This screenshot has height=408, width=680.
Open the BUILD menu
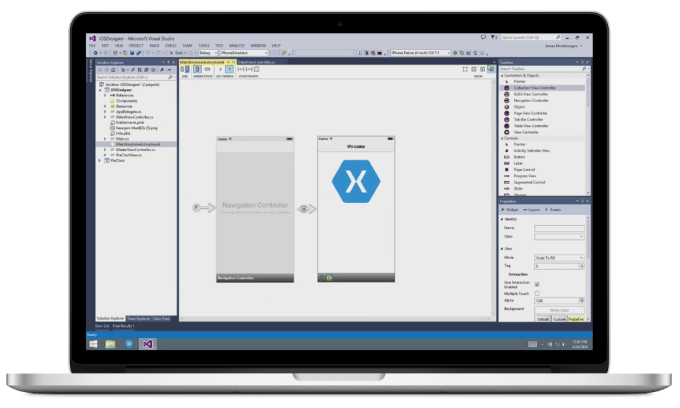click(x=154, y=46)
